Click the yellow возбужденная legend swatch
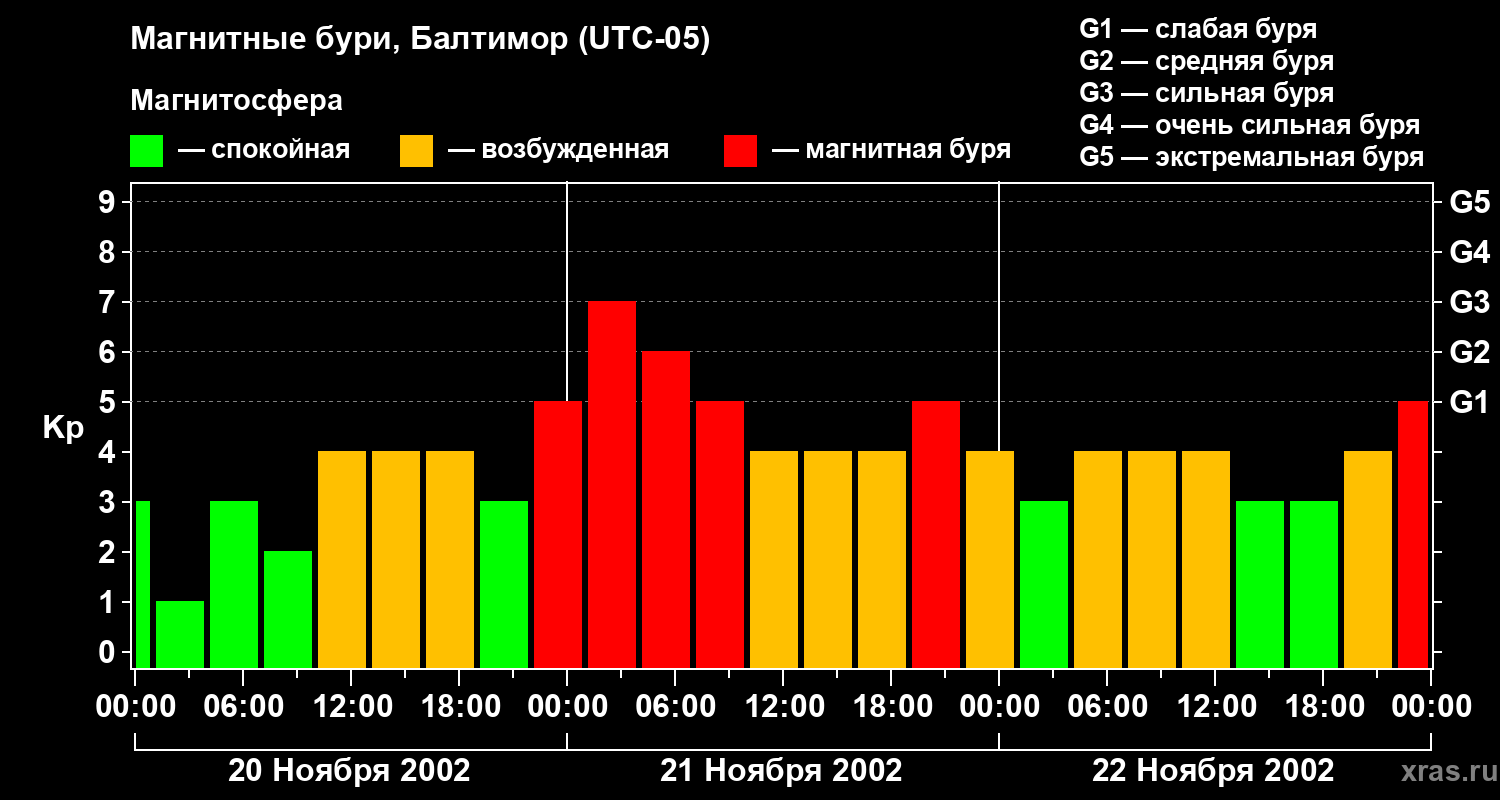1500x800 pixels. (416, 151)
